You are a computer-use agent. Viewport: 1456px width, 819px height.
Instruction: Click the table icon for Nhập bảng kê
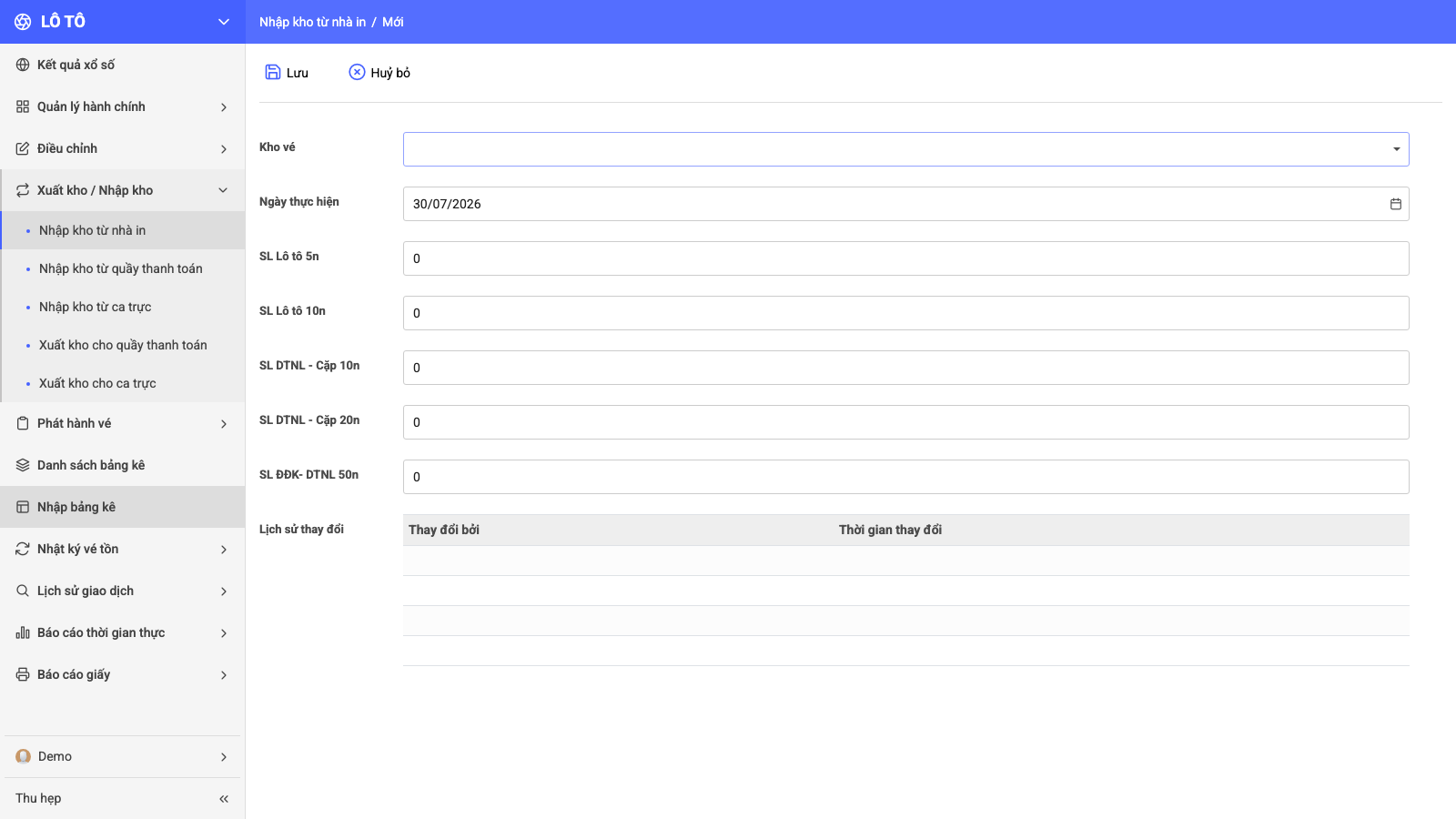pos(23,507)
